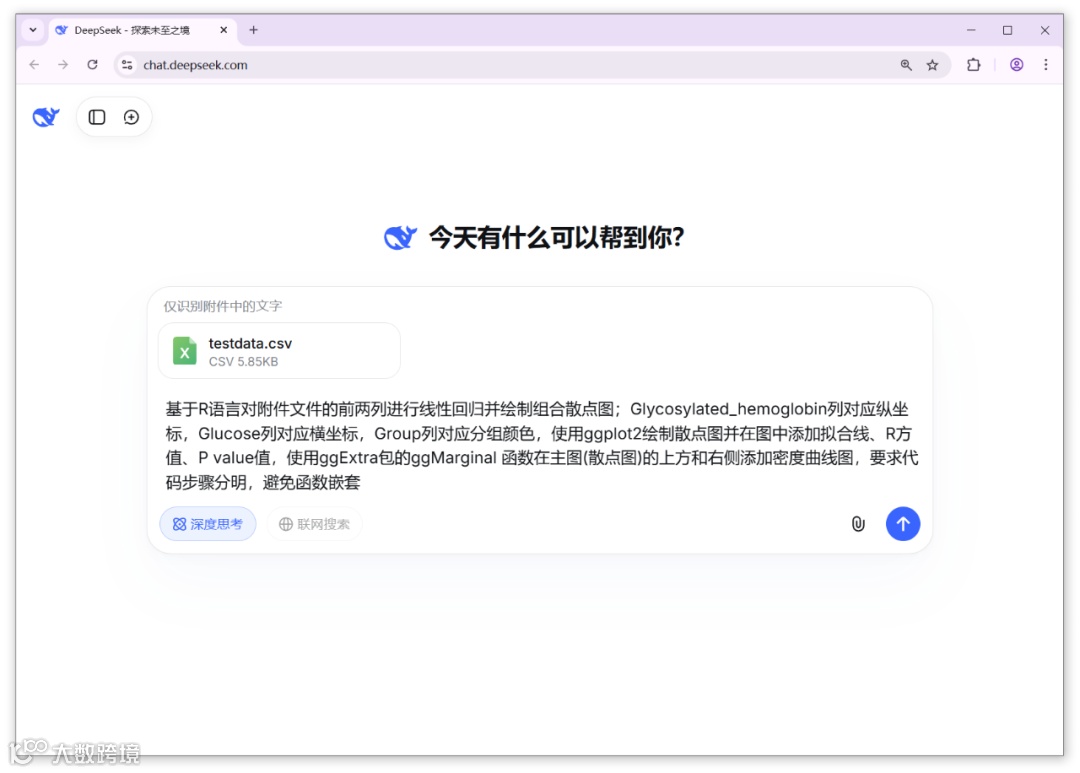Send the message with blue arrow button
The height and width of the screenshot is (773, 1080).
[x=903, y=524]
